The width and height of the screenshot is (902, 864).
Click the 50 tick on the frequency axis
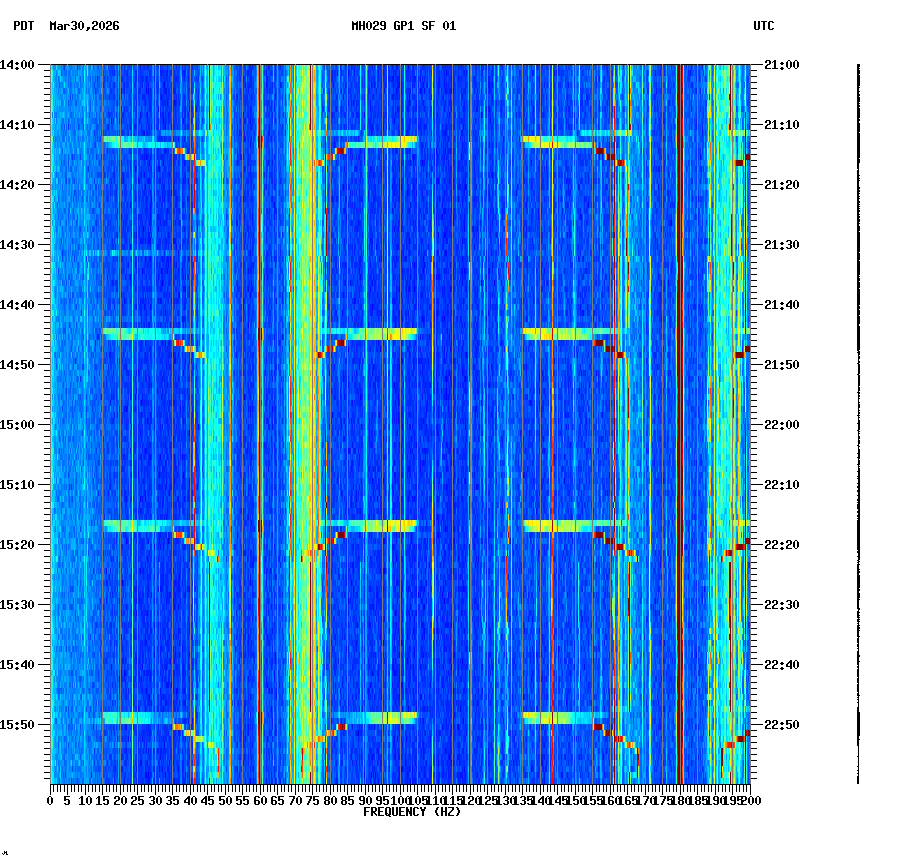coord(225,800)
